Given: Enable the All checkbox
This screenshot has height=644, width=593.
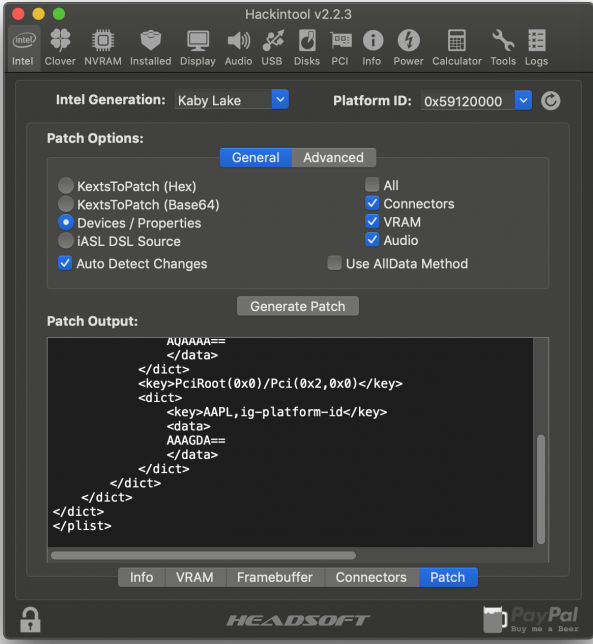Looking at the screenshot, I should tap(372, 185).
